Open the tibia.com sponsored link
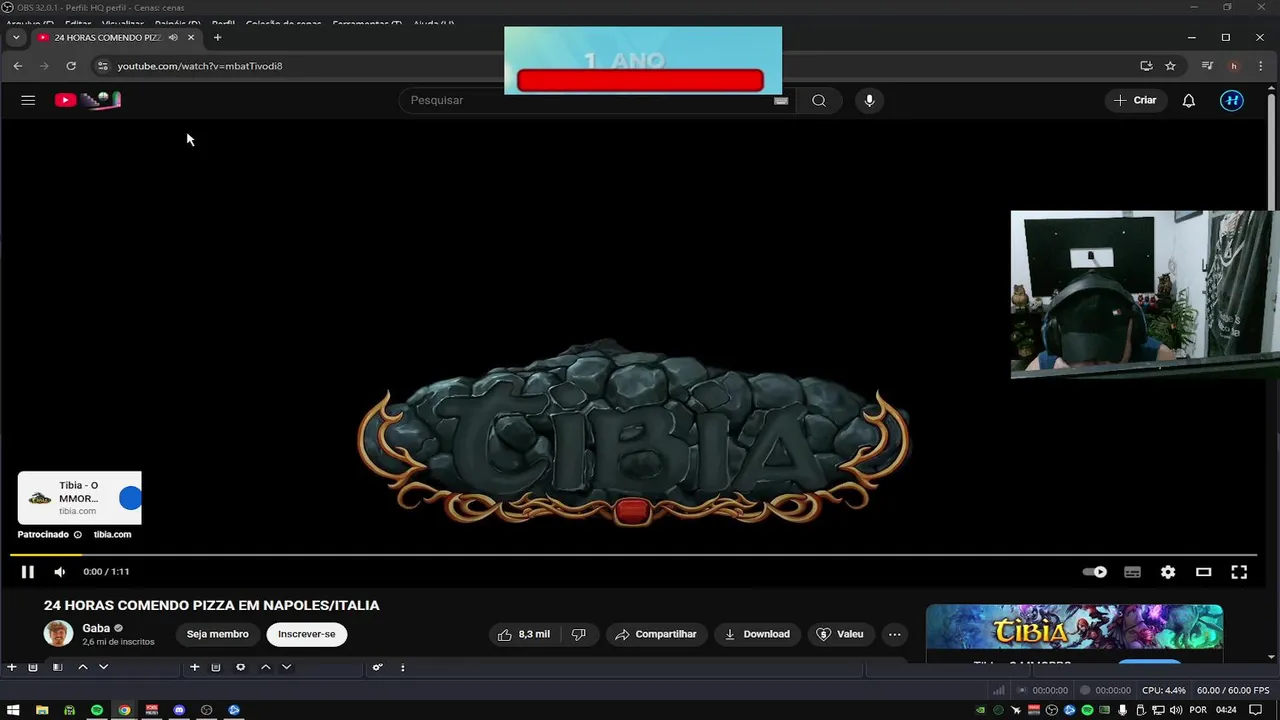Image resolution: width=1280 pixels, height=720 pixels. 112,534
